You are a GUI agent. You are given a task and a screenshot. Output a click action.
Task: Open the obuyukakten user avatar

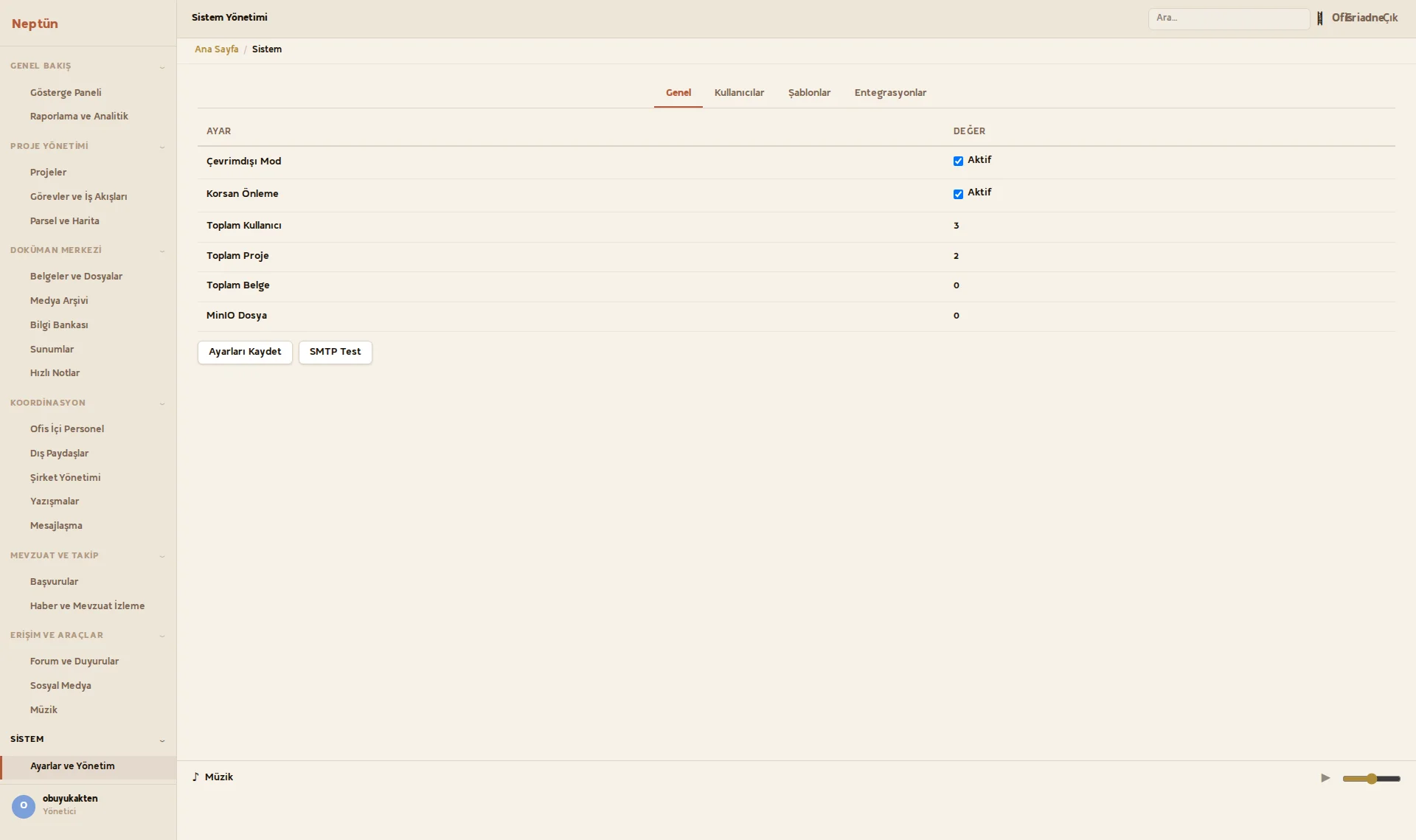pyautogui.click(x=24, y=805)
